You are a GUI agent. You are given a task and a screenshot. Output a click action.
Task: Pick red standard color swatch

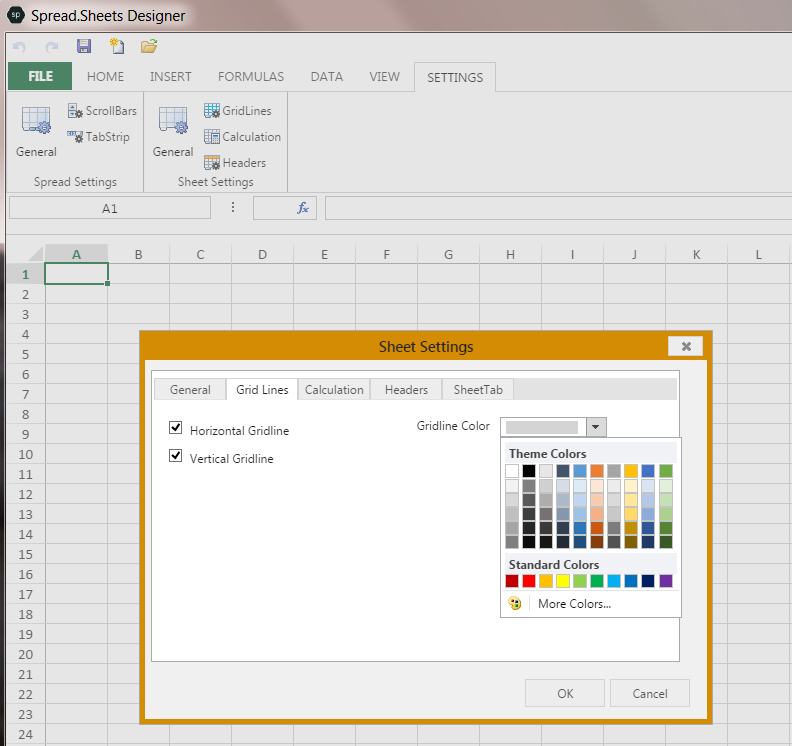click(529, 581)
